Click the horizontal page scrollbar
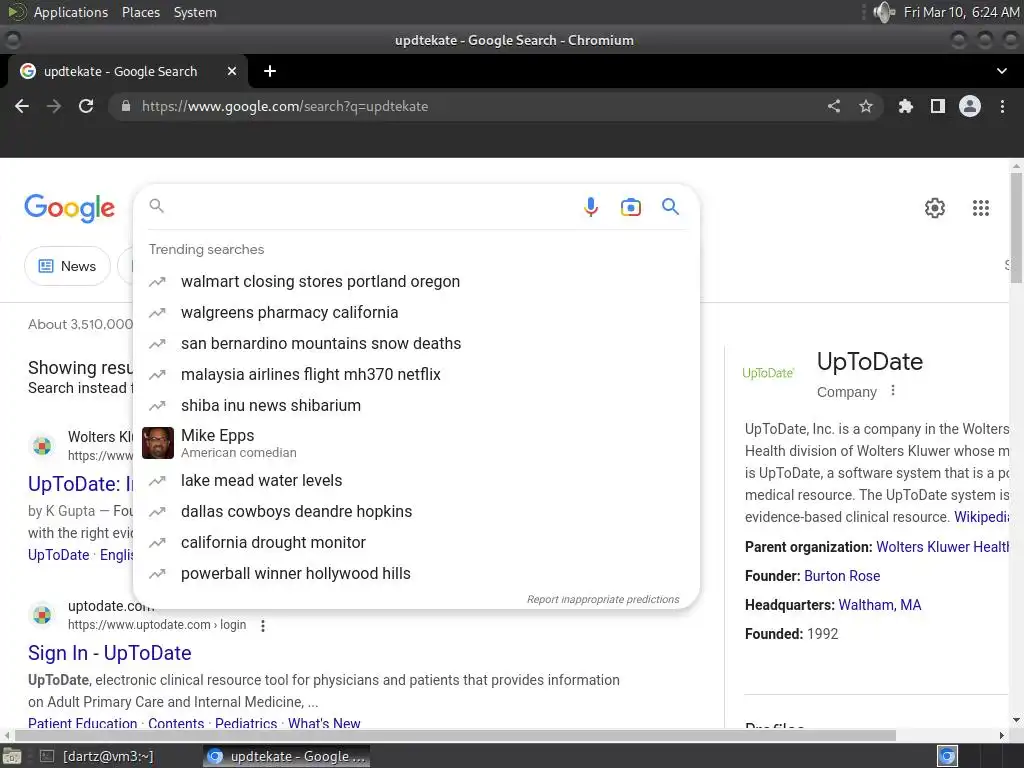The width and height of the screenshot is (1024, 768). (x=455, y=735)
